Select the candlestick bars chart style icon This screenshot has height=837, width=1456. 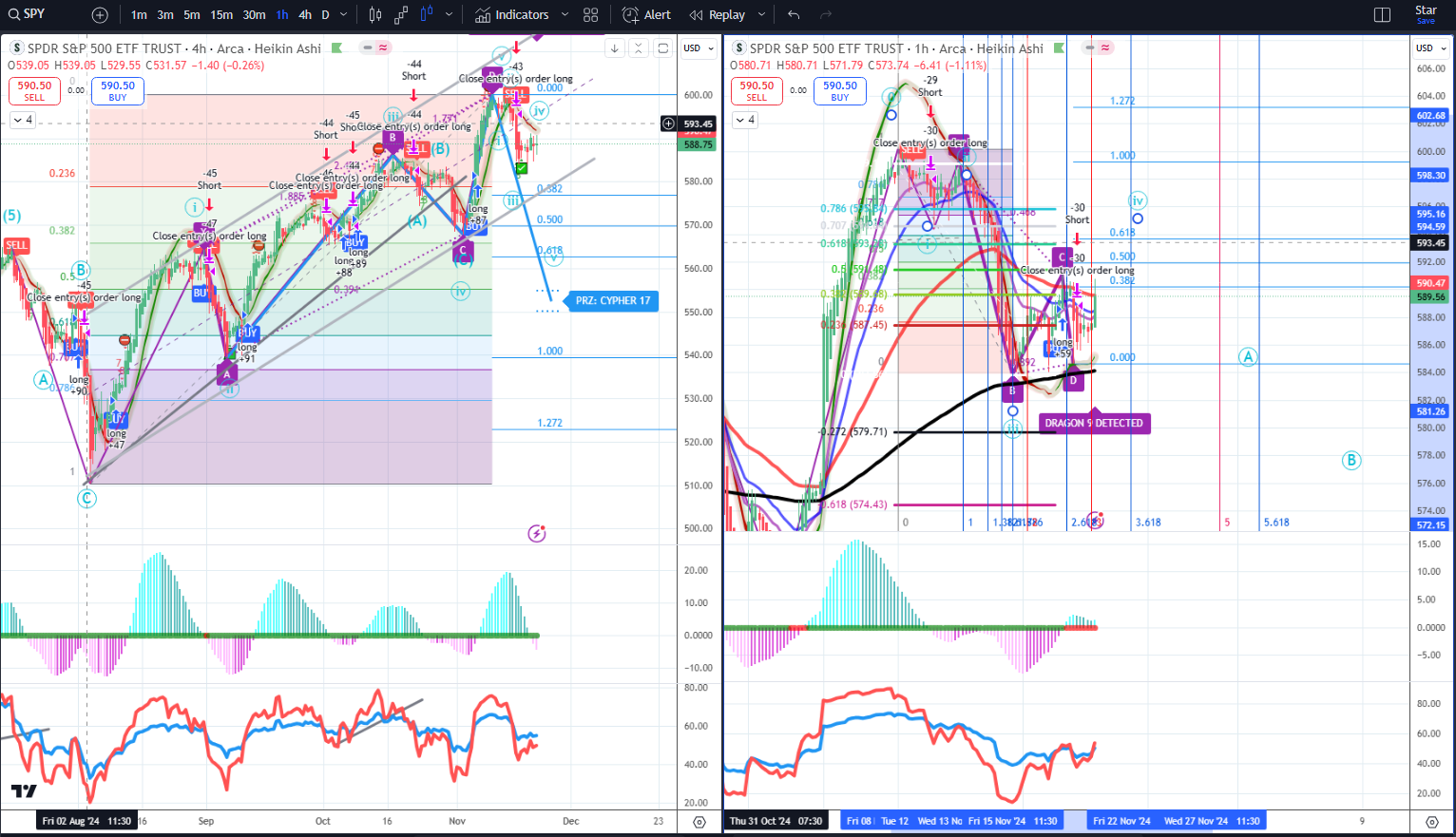tap(375, 15)
